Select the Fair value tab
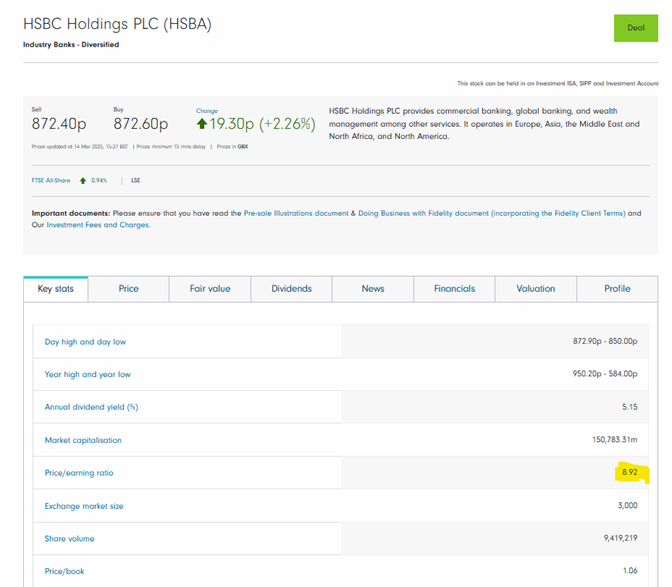Image resolution: width=672 pixels, height=587 pixels. [210, 289]
